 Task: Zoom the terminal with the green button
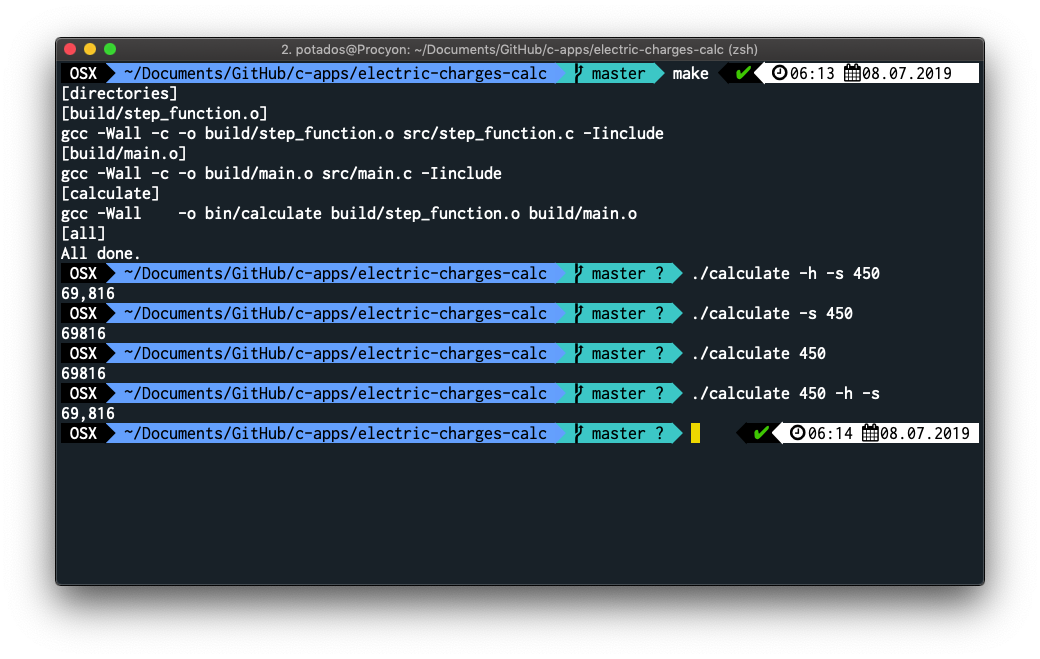pos(110,49)
